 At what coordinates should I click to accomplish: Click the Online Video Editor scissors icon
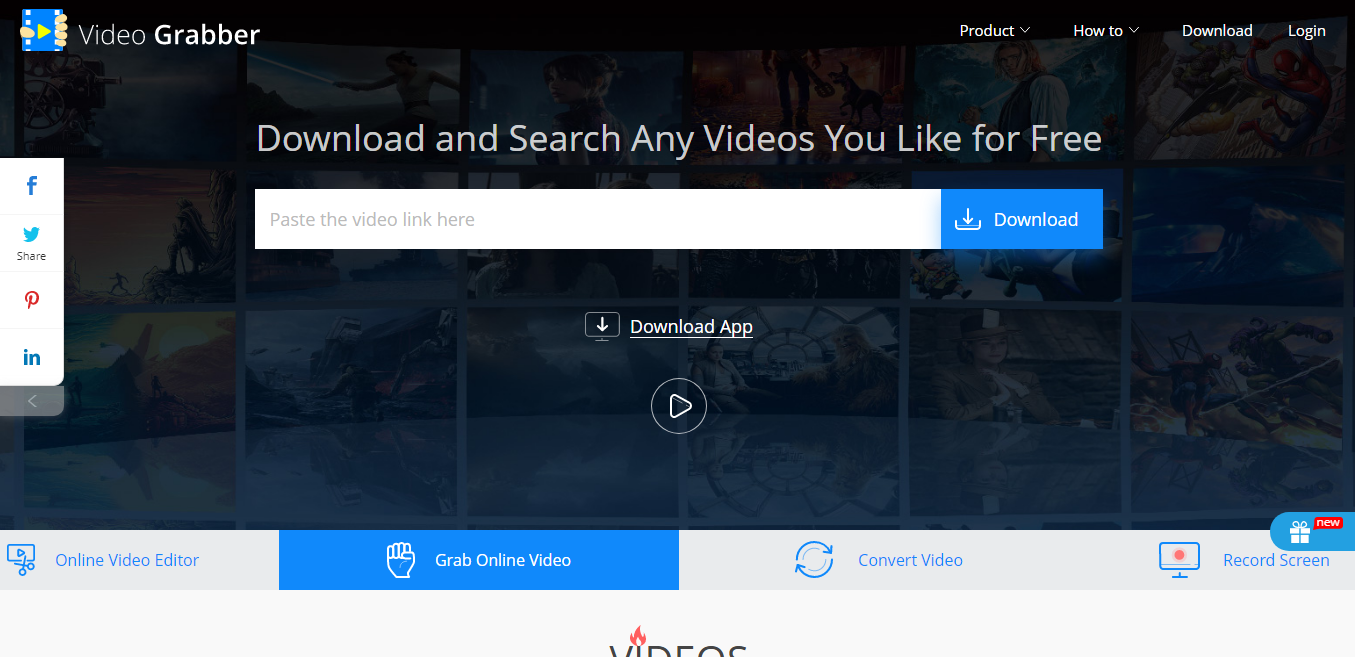point(21,560)
